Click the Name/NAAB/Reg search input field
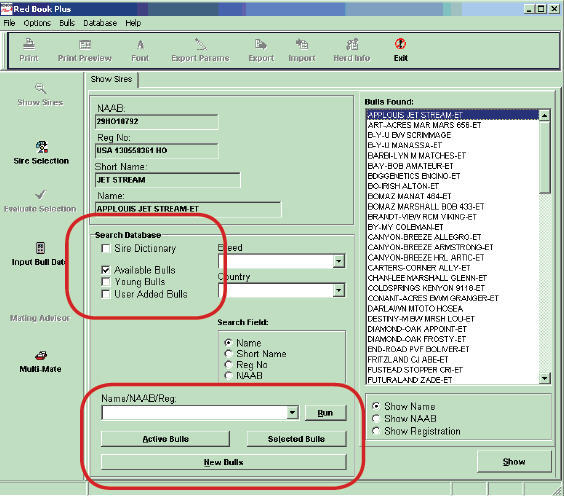 (x=195, y=413)
